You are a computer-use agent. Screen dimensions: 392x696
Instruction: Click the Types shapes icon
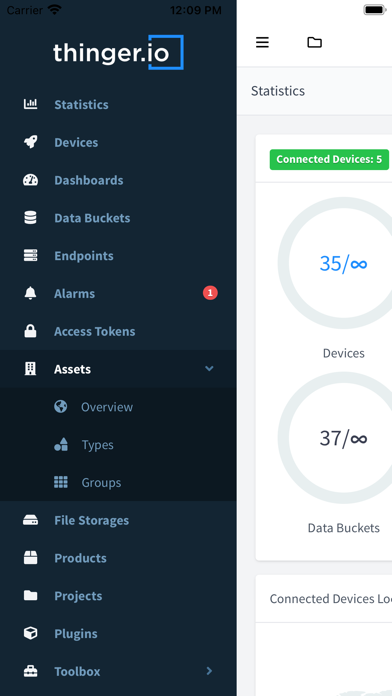pos(60,444)
